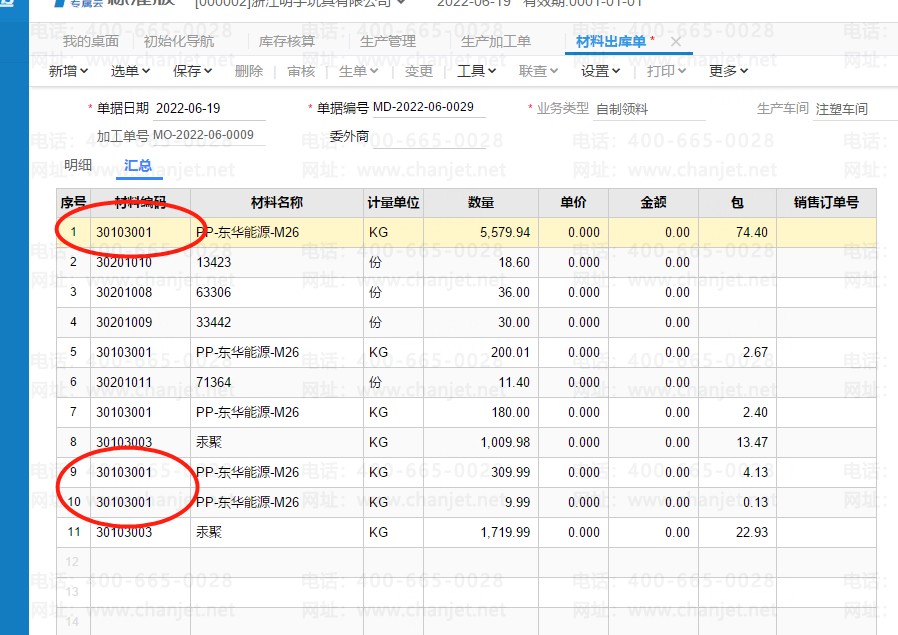Select the 明细 sub-tab

pos(78,165)
